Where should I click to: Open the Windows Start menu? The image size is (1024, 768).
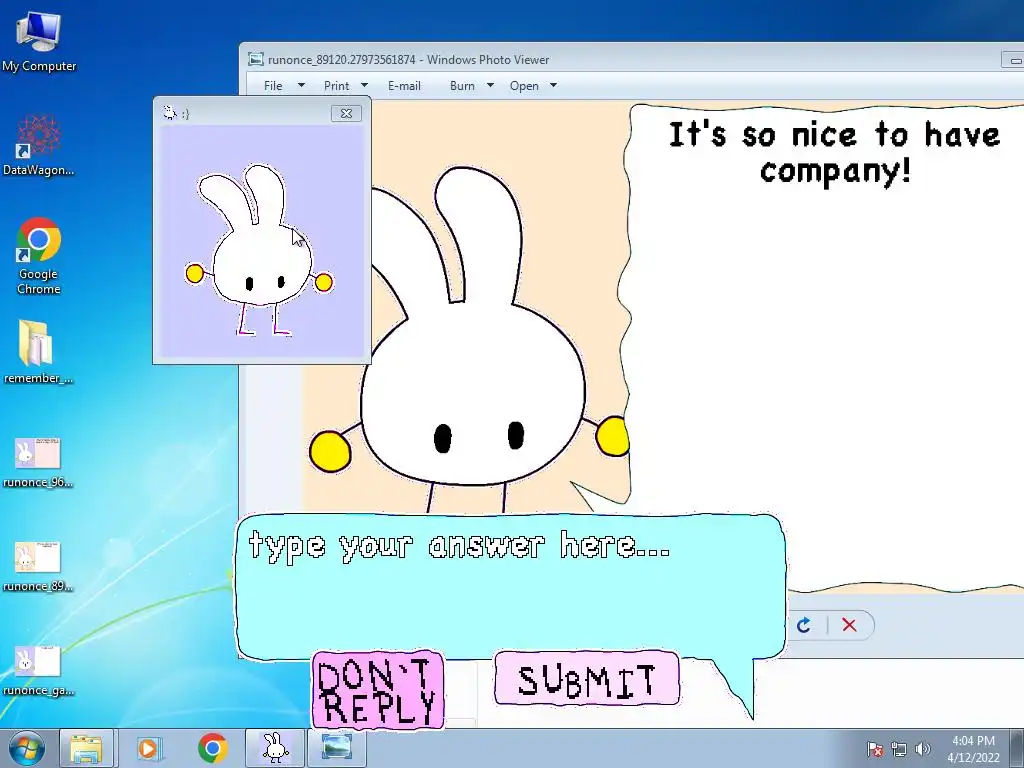[26, 748]
